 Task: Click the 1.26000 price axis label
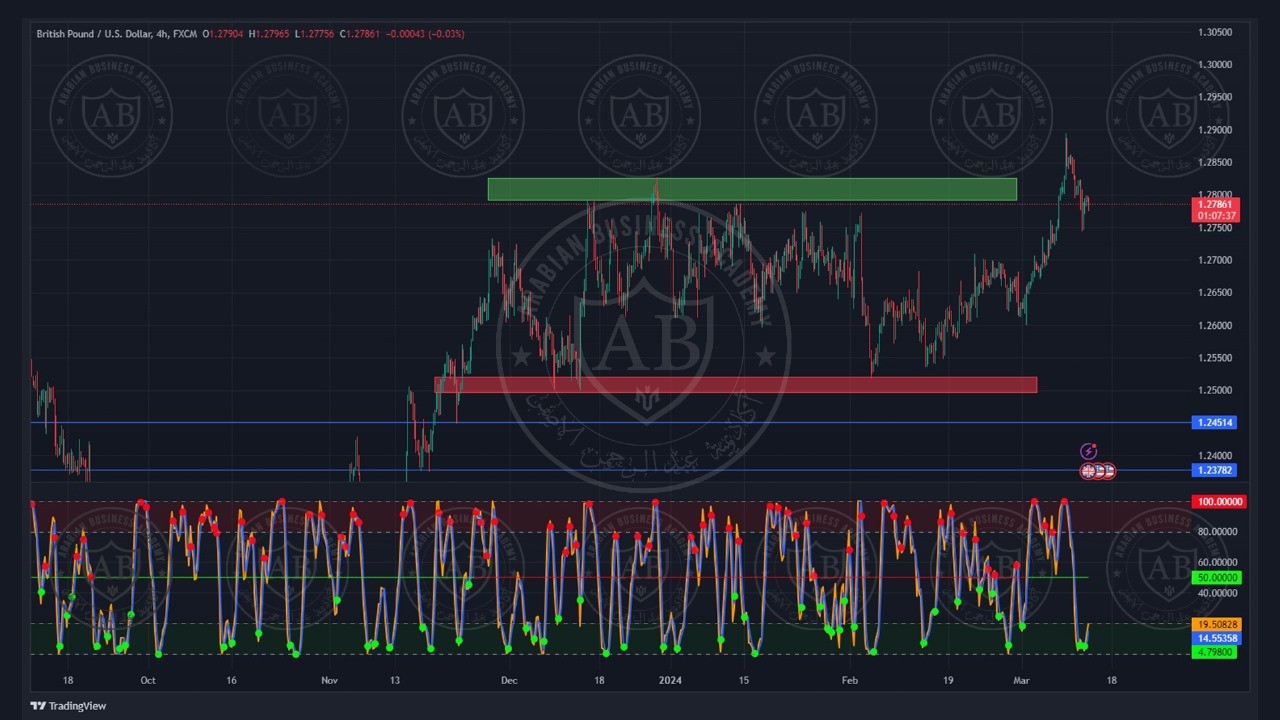click(x=1215, y=325)
